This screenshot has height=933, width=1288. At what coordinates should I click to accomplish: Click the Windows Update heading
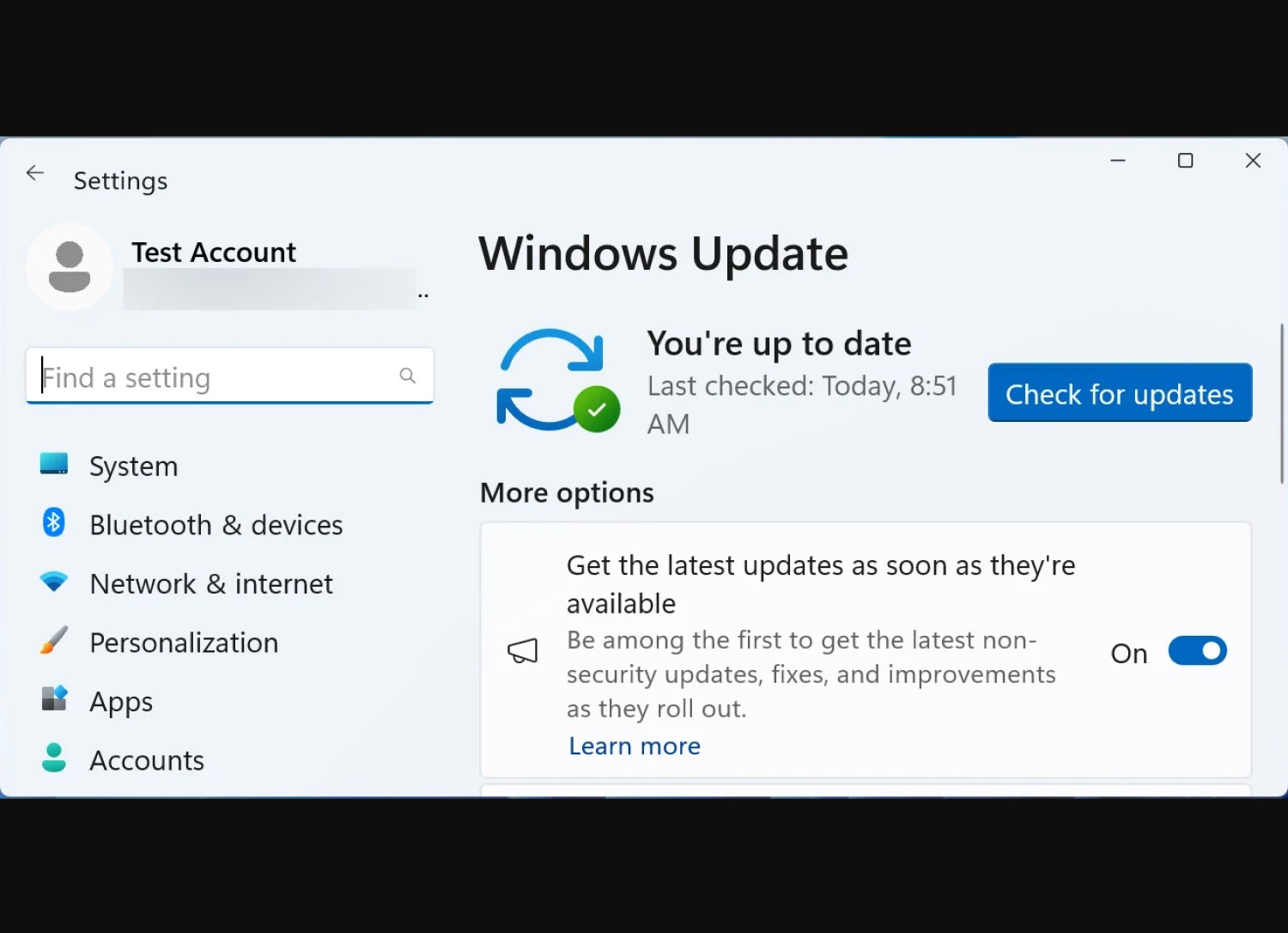point(663,253)
